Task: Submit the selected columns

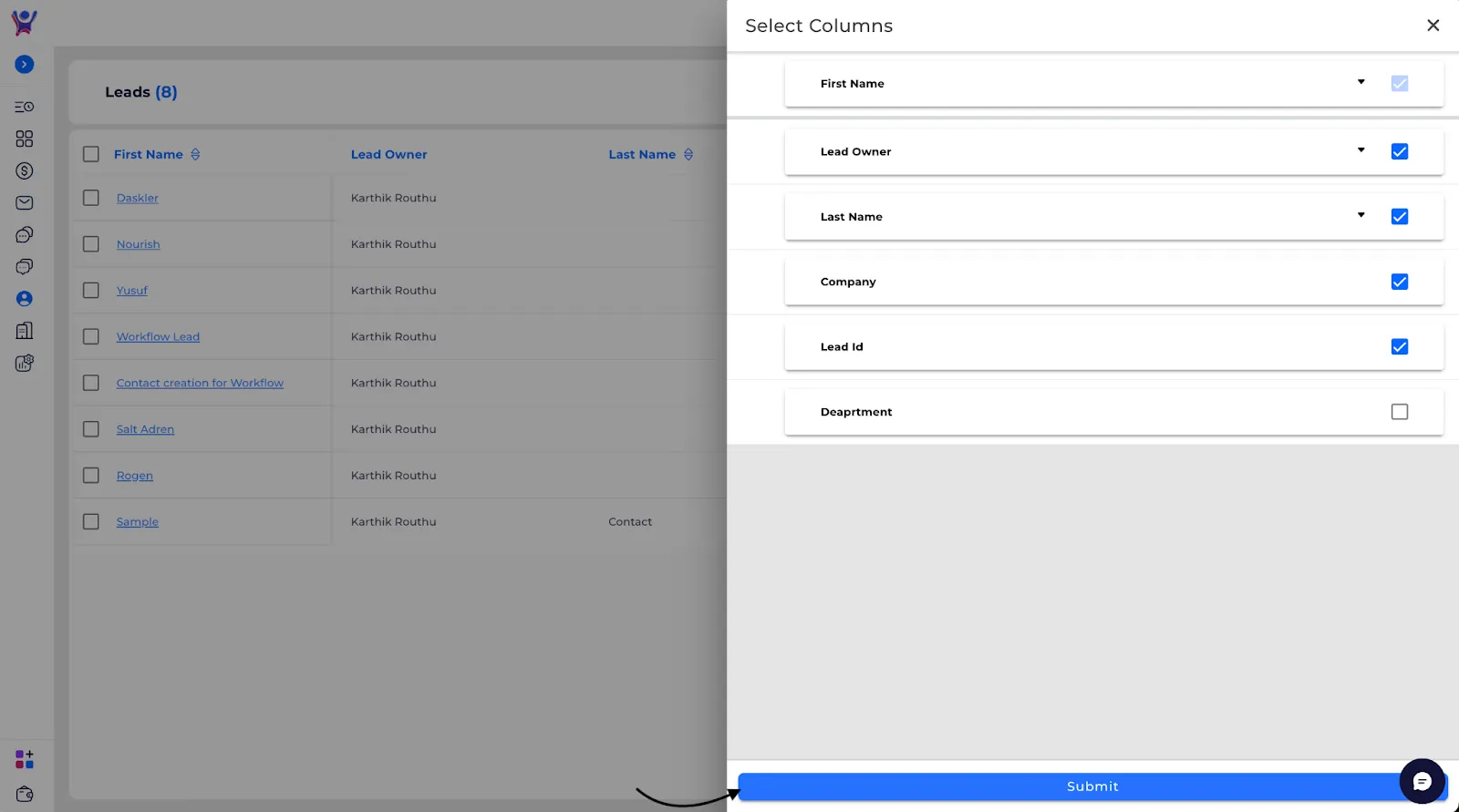Action: click(x=1092, y=786)
